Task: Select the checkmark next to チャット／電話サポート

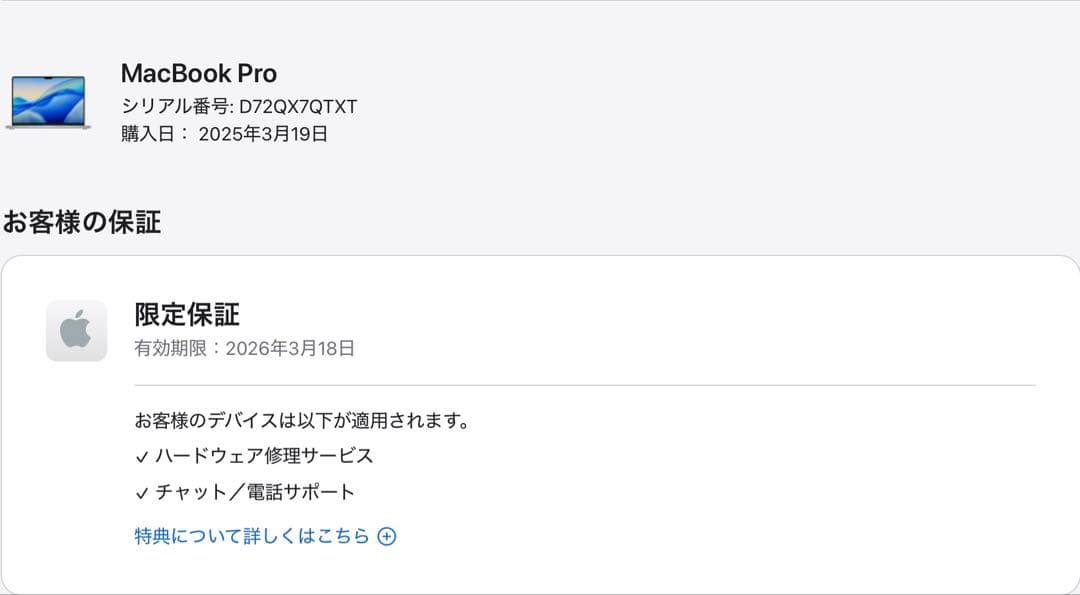Action: point(141,491)
